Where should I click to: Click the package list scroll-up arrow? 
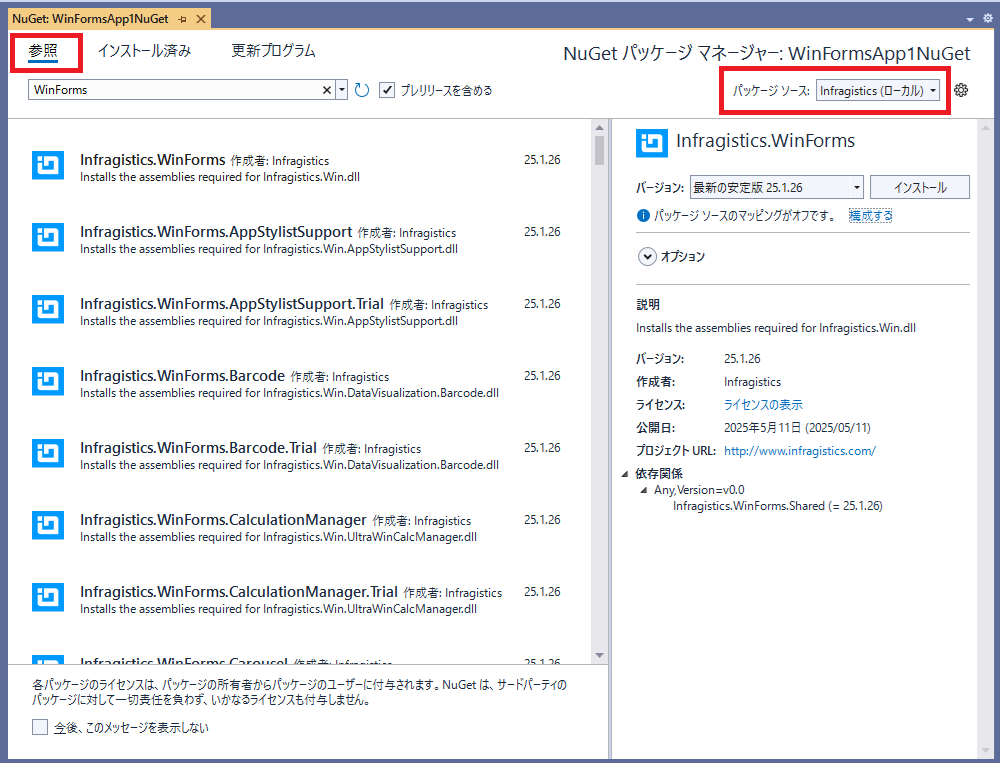tap(599, 127)
